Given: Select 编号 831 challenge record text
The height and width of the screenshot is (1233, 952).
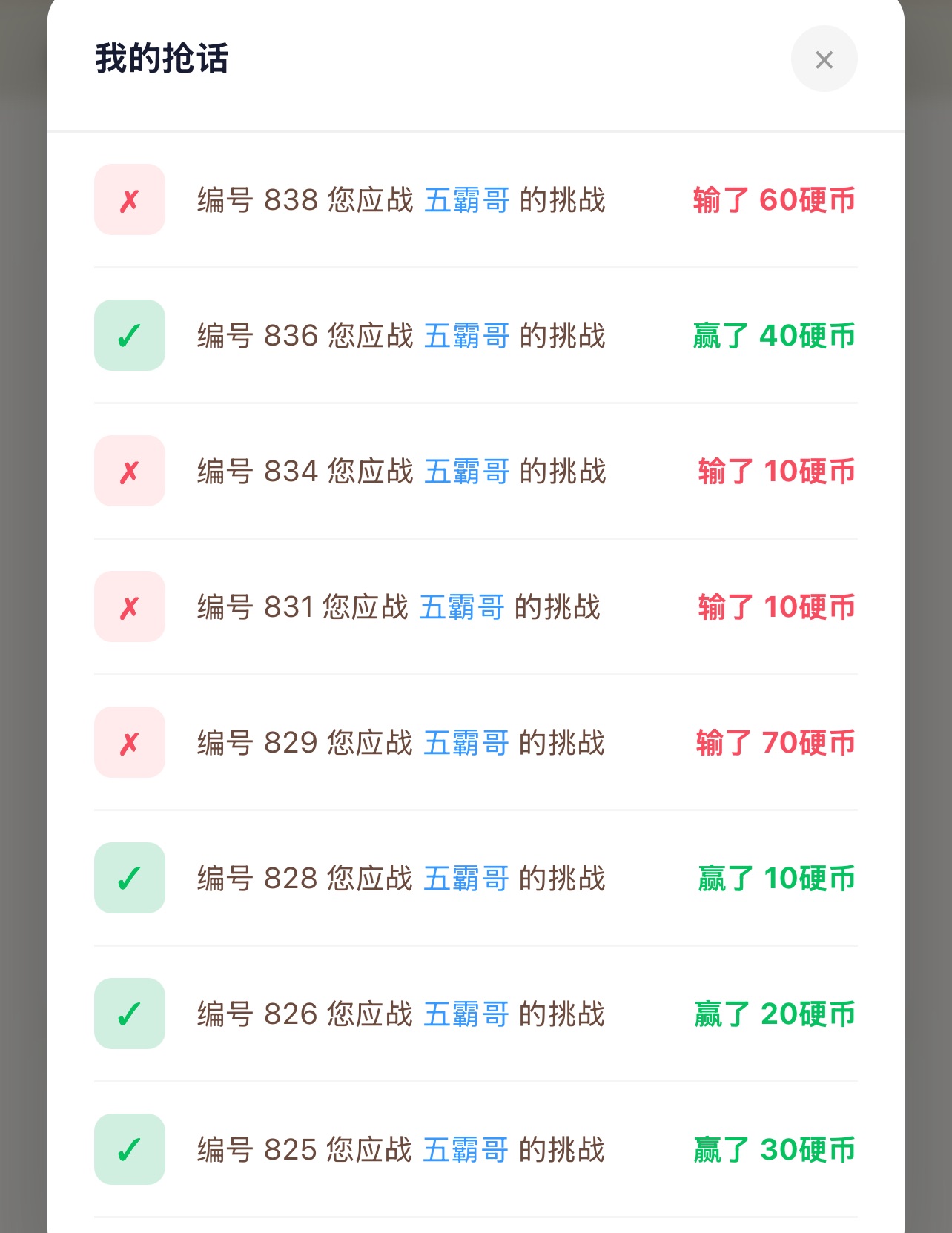Looking at the screenshot, I should (399, 607).
